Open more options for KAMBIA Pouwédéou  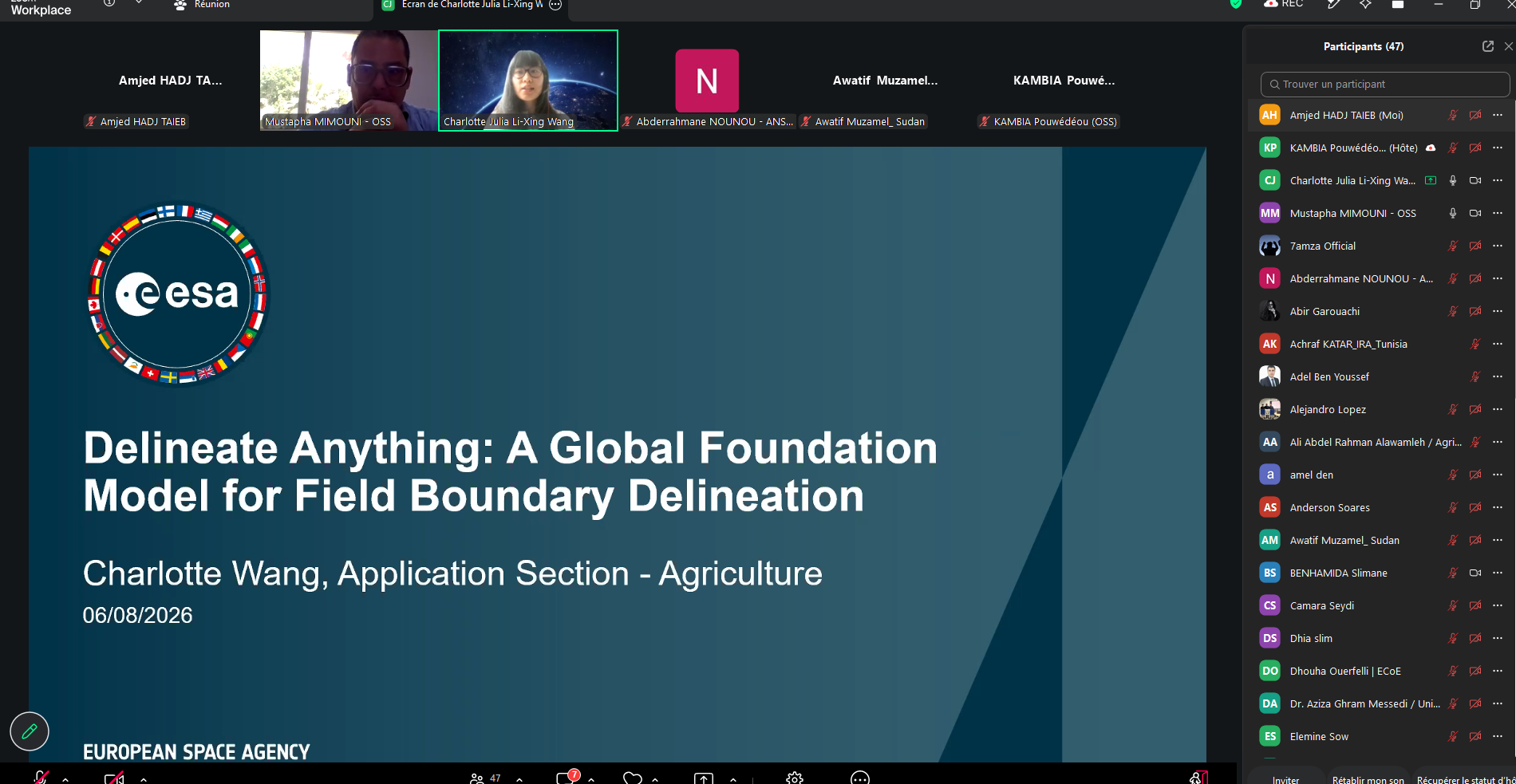pyautogui.click(x=1498, y=148)
